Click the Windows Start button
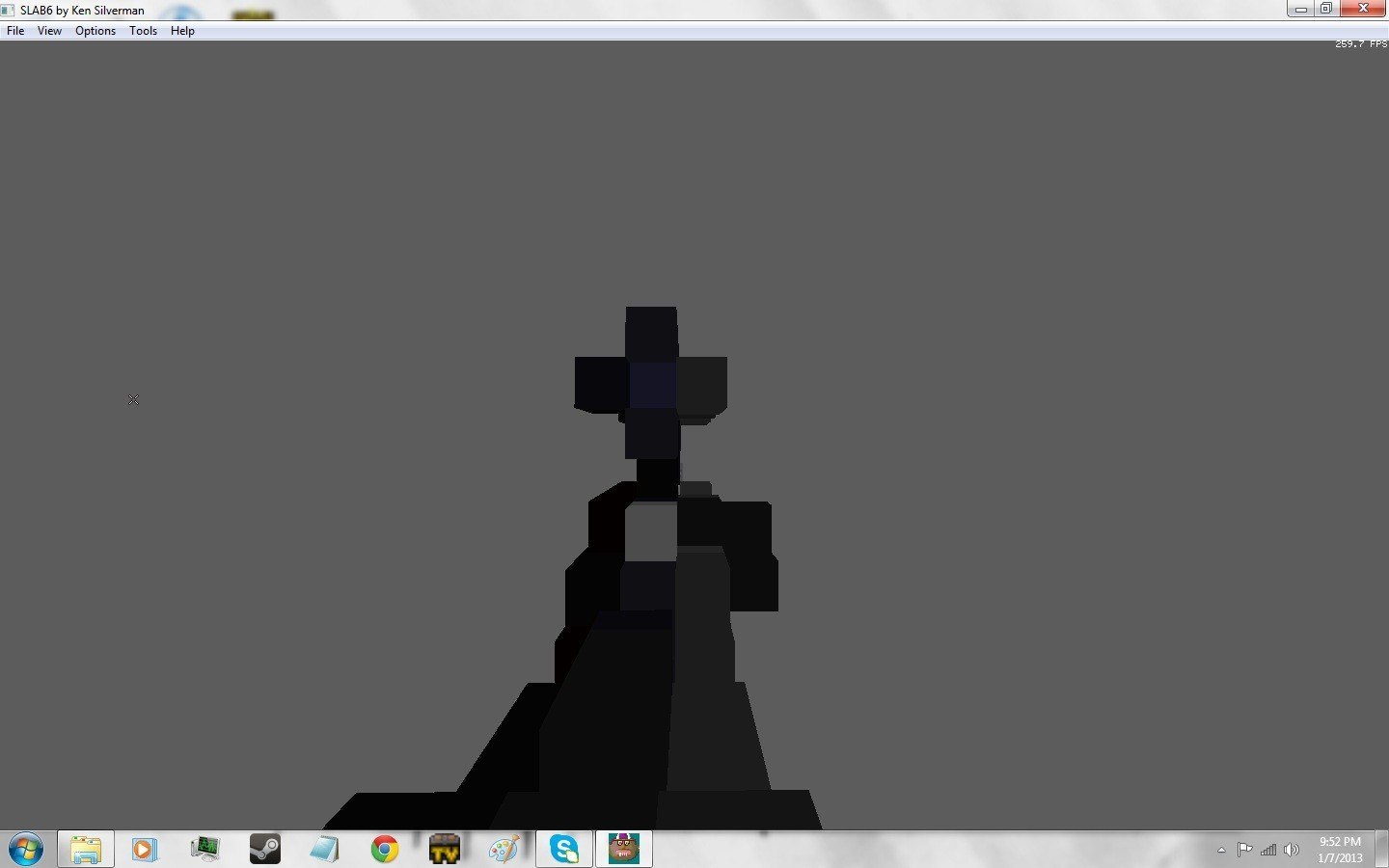Viewport: 1389px width, 868px height. click(x=26, y=850)
